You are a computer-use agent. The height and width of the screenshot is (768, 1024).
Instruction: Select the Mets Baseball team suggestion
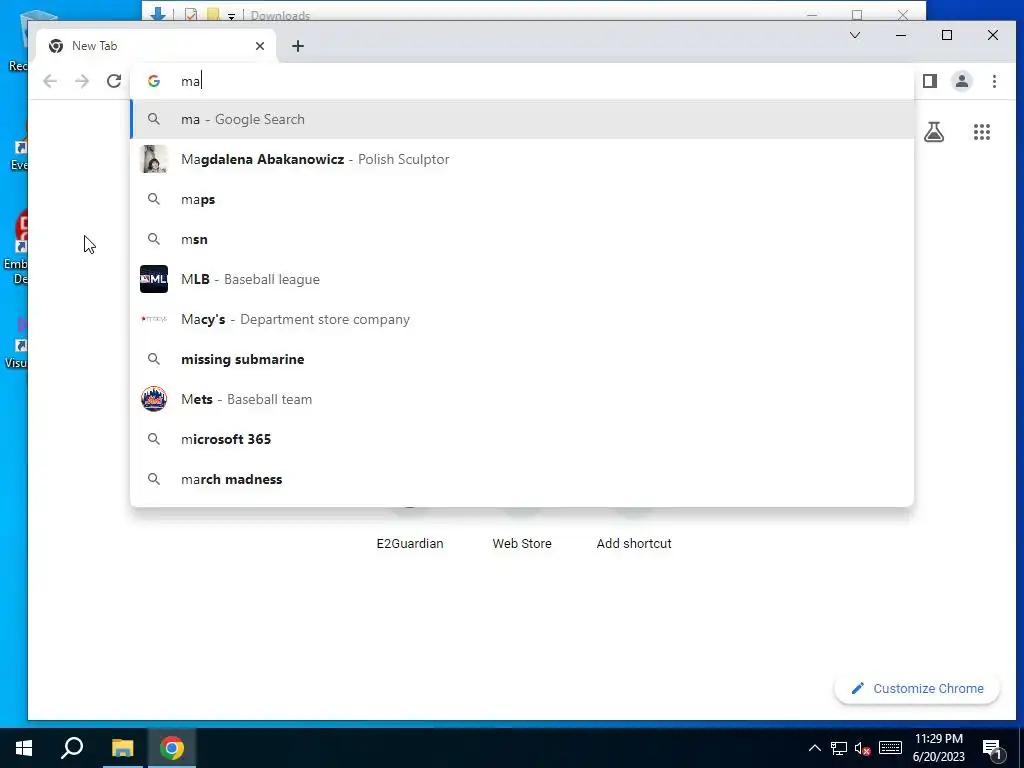point(522,399)
